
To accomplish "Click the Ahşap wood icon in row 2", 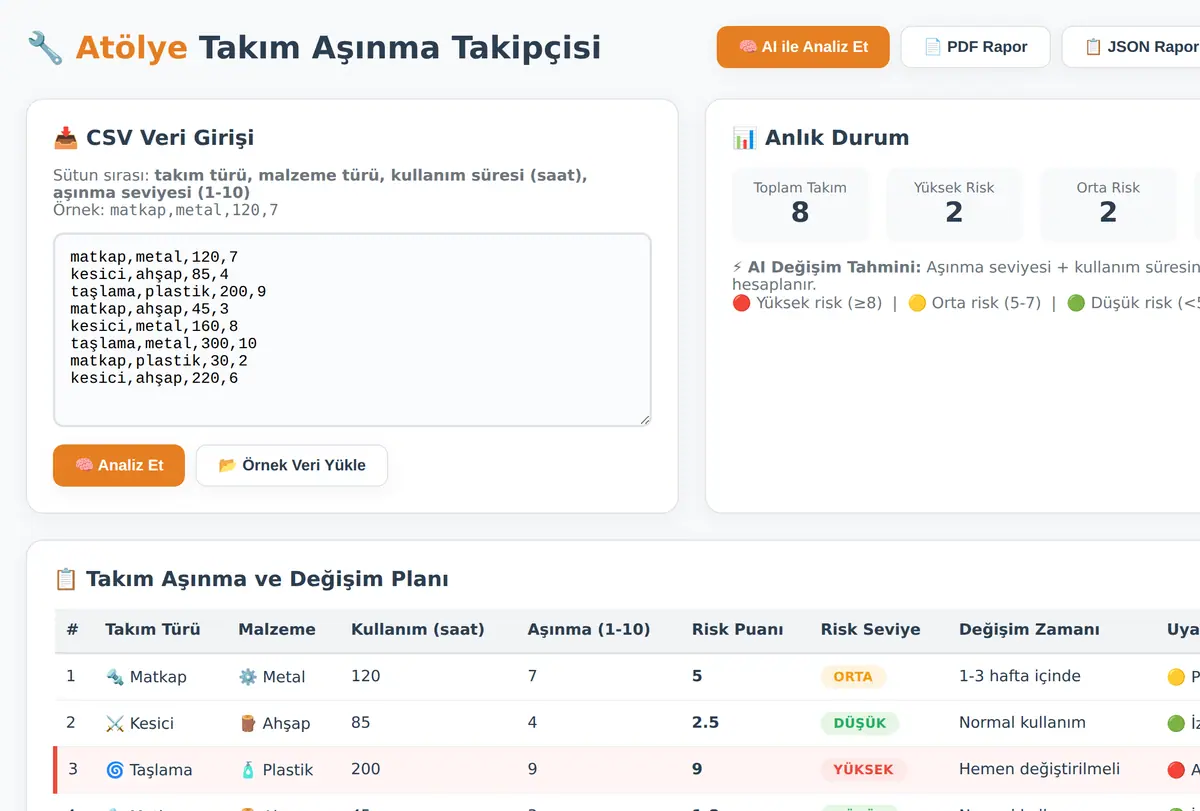I will (x=247, y=723).
